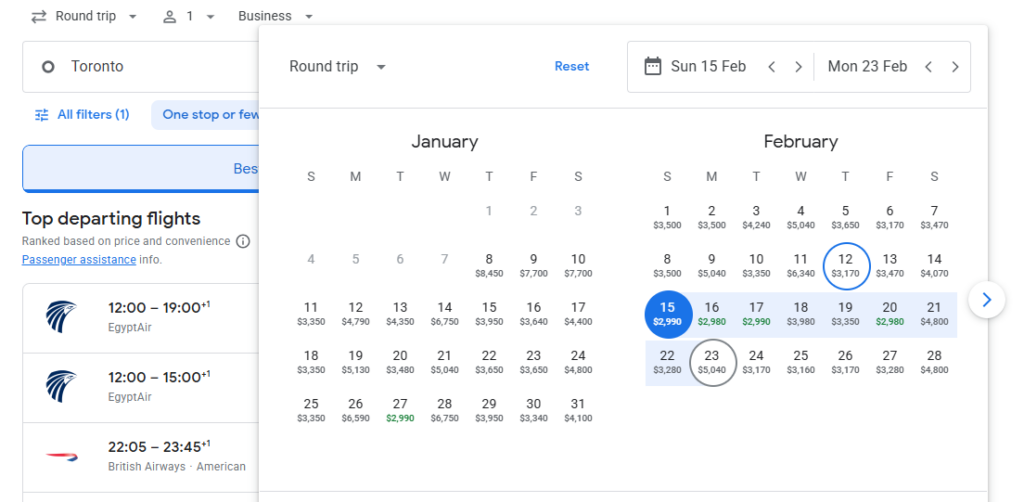Click the info icon beside ranking text
This screenshot has height=502, width=1024.
point(243,242)
